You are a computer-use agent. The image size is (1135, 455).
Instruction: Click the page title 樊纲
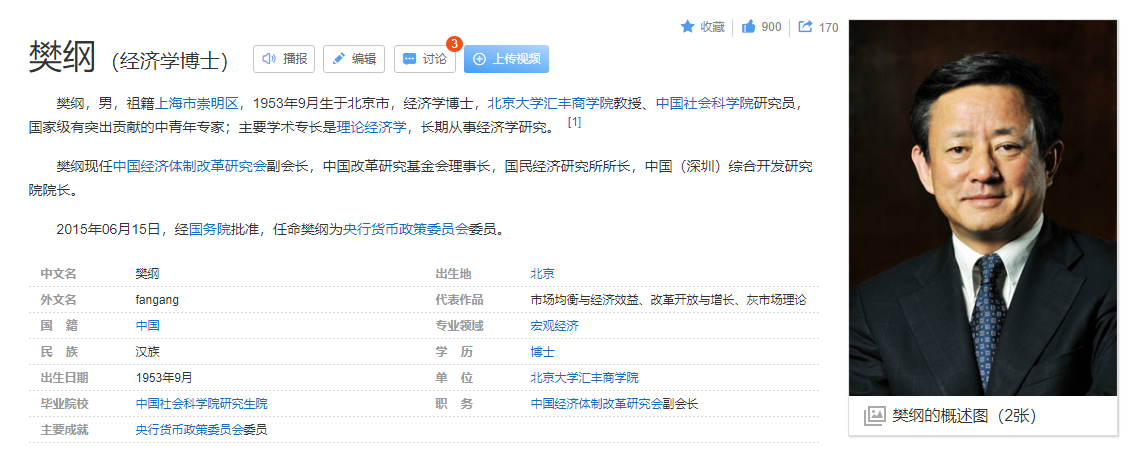coord(62,56)
